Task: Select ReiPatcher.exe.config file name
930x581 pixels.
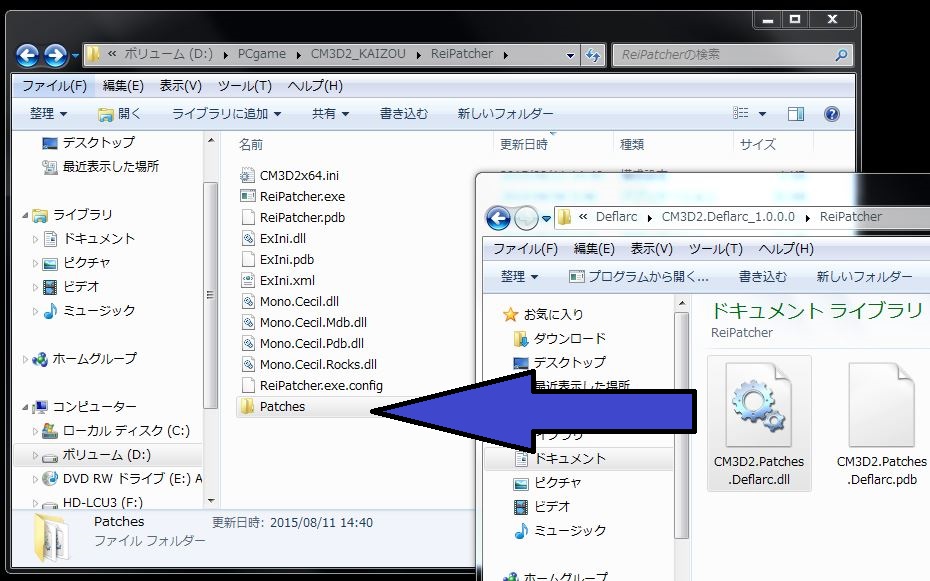Action: [321, 385]
